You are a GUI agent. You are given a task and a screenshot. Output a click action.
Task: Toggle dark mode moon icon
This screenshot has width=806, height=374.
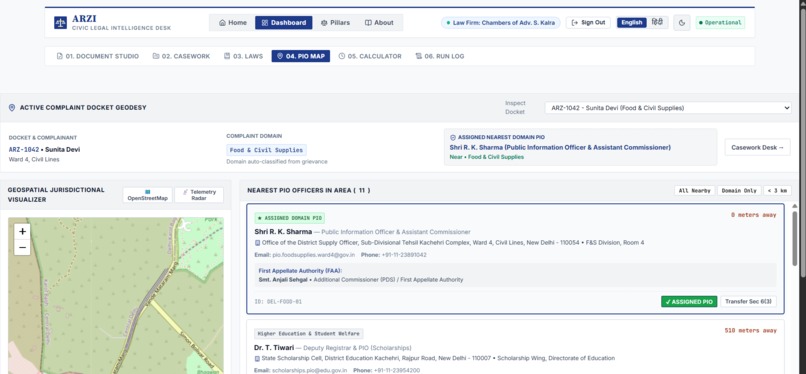682,23
